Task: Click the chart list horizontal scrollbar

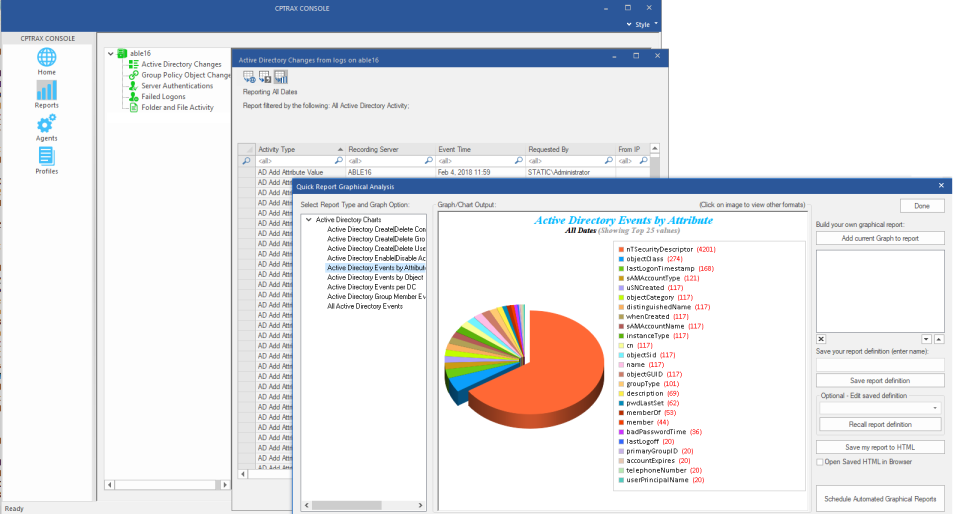Action: pos(364,505)
